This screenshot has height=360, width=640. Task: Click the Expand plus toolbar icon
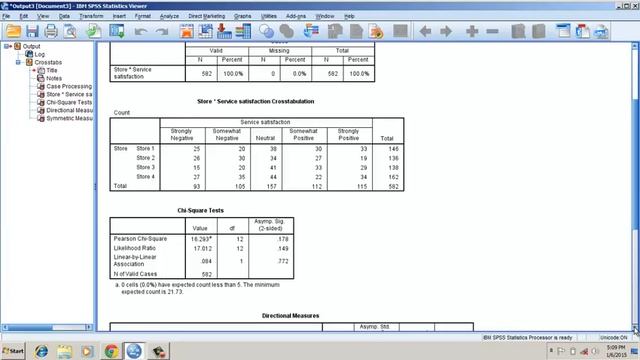click(472, 31)
